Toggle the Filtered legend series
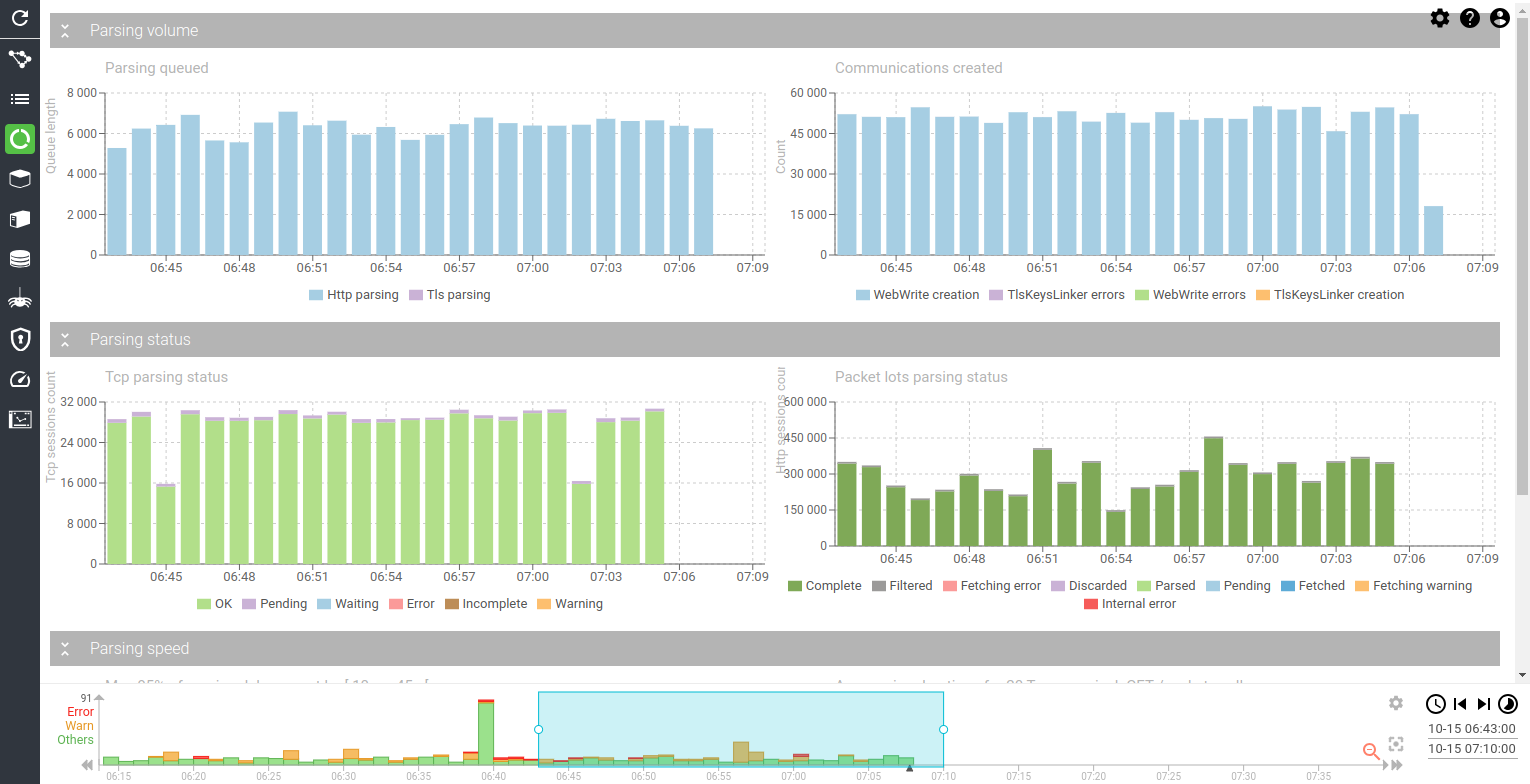1530x784 pixels. tap(902, 586)
